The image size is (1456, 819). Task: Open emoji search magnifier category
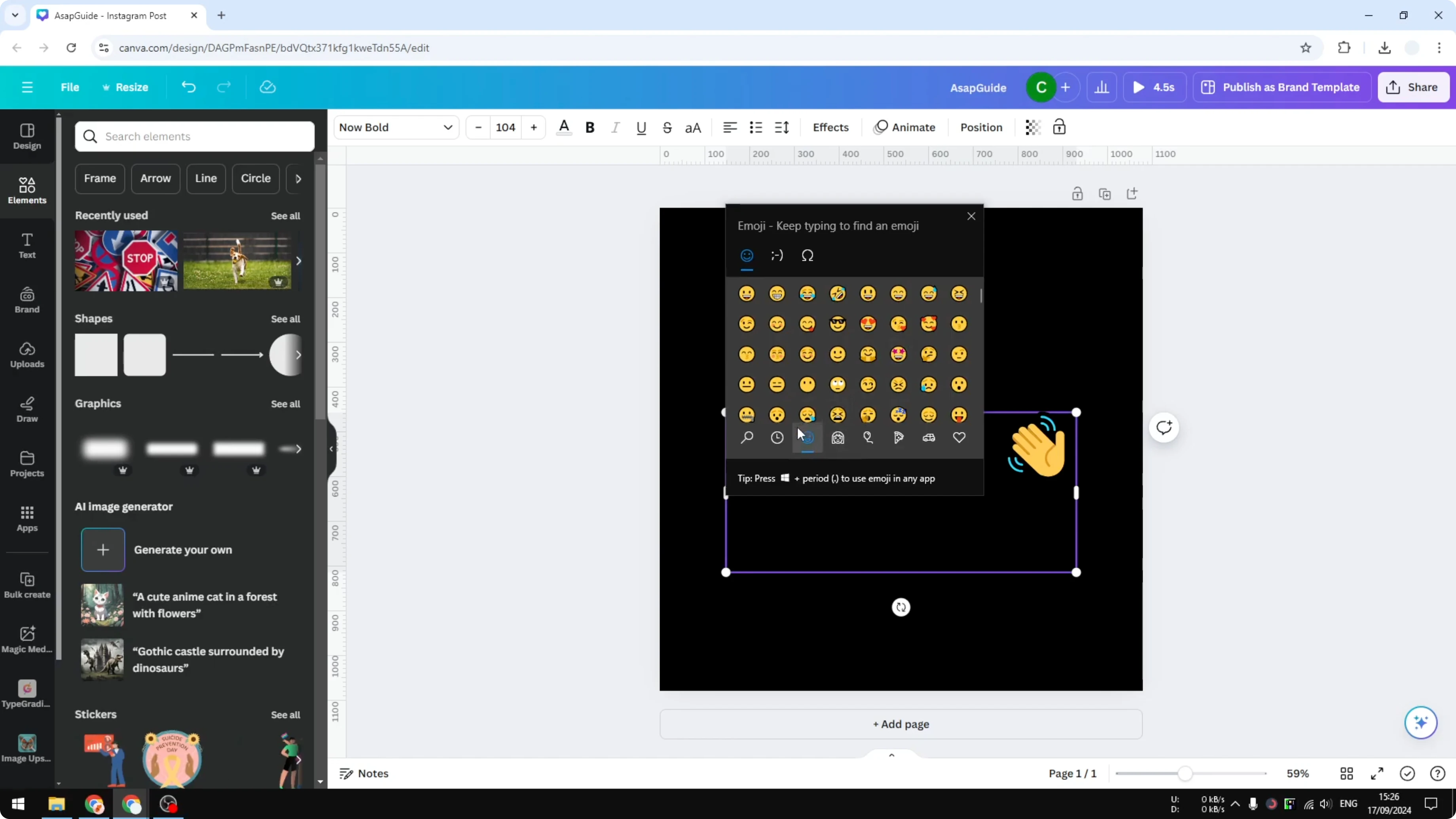pos(747,438)
